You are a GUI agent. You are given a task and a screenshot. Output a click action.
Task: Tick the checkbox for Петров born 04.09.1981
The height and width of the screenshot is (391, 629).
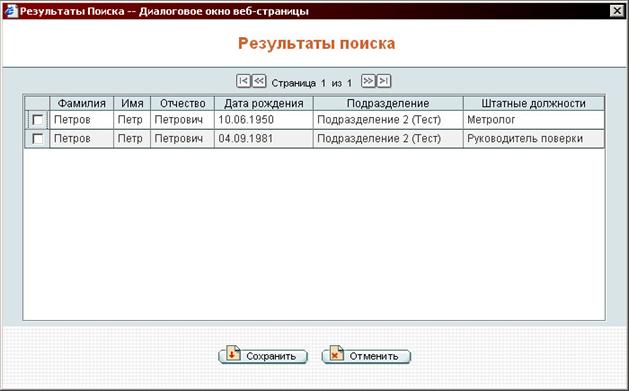point(37,139)
